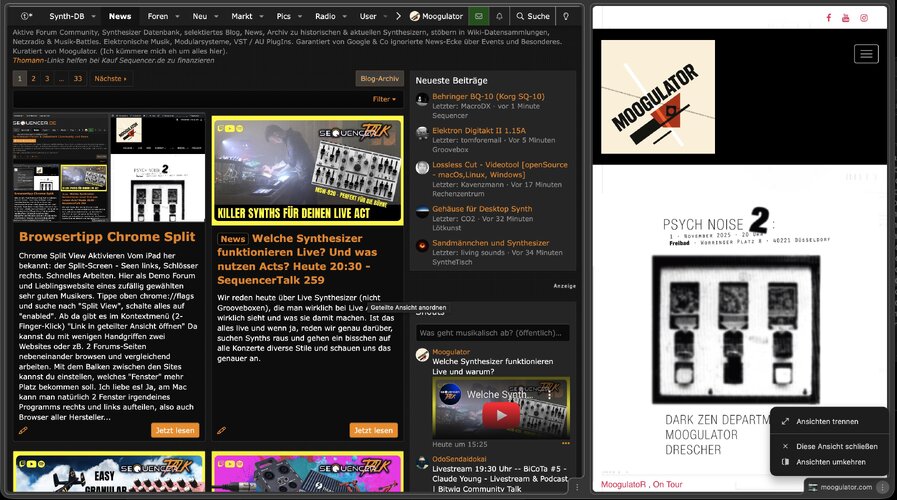
Task: Click the shout message input field
Action: [x=492, y=333]
